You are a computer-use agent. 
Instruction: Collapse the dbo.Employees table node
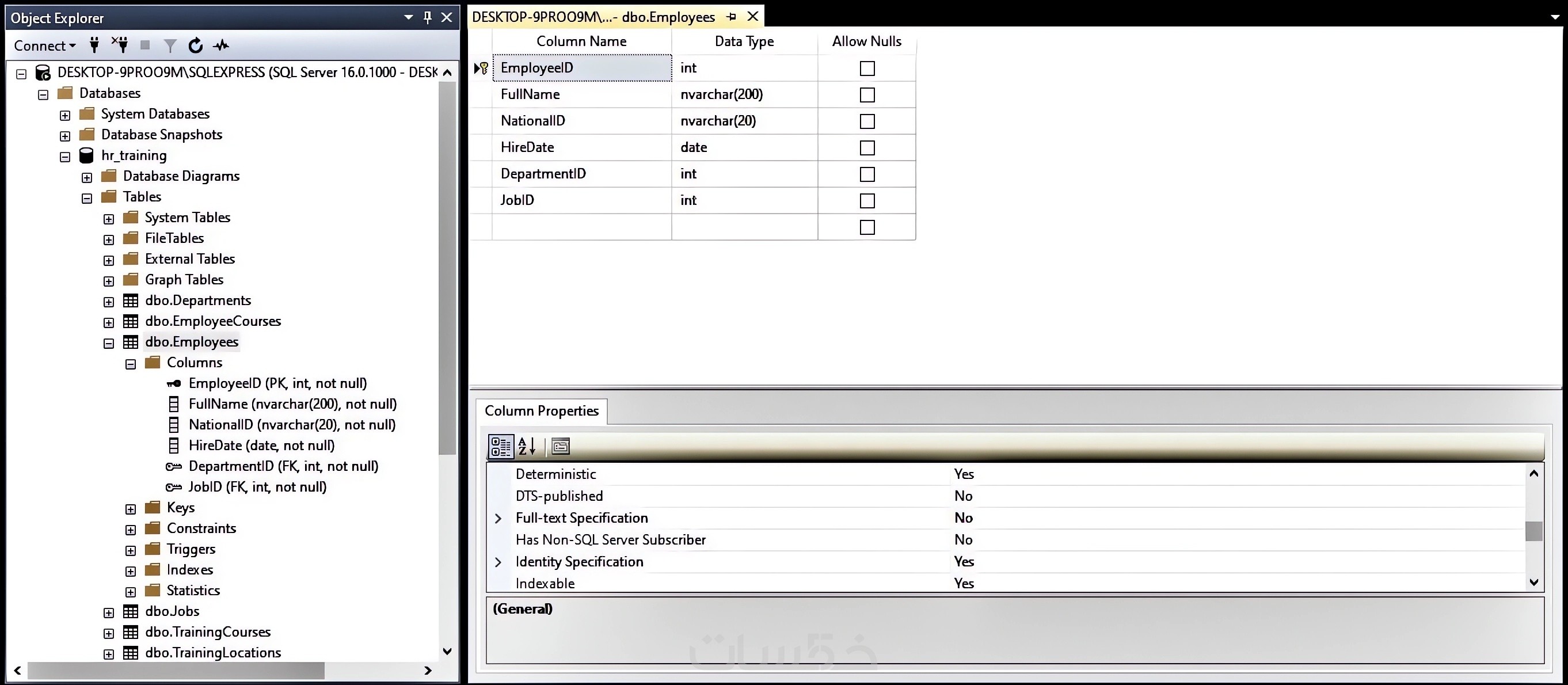pos(109,344)
